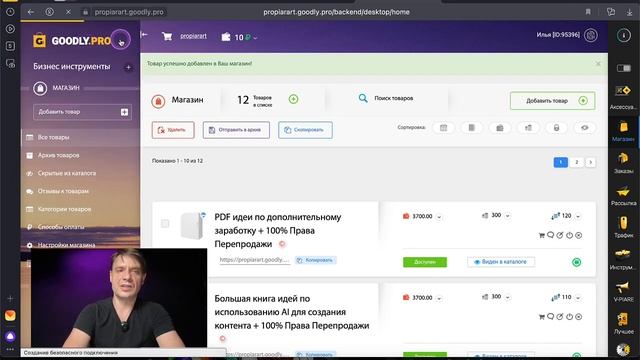Toggle the power icon on Большая книга product

(569, 317)
